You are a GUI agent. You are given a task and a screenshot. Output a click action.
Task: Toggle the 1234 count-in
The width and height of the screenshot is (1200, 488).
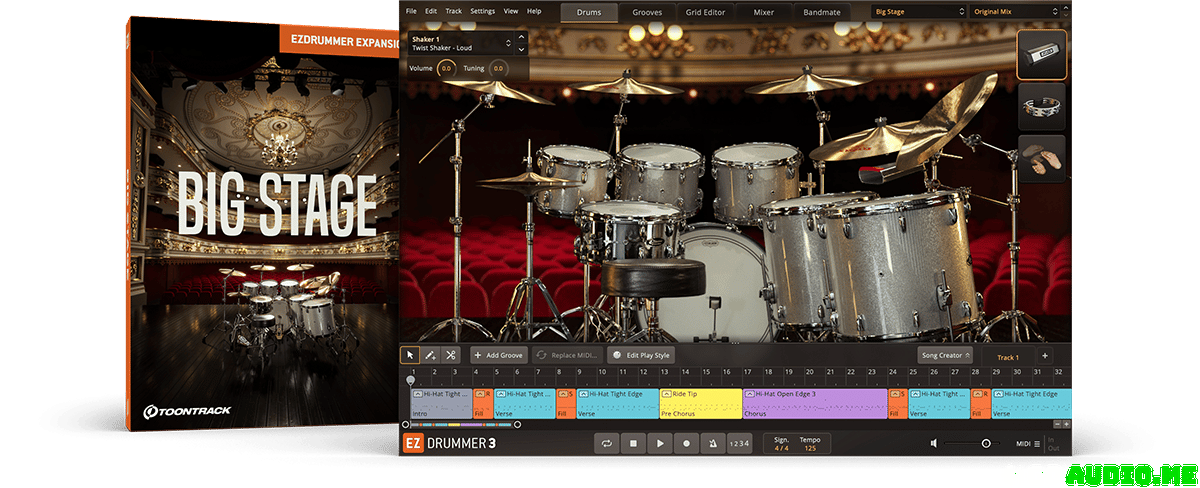(x=738, y=442)
